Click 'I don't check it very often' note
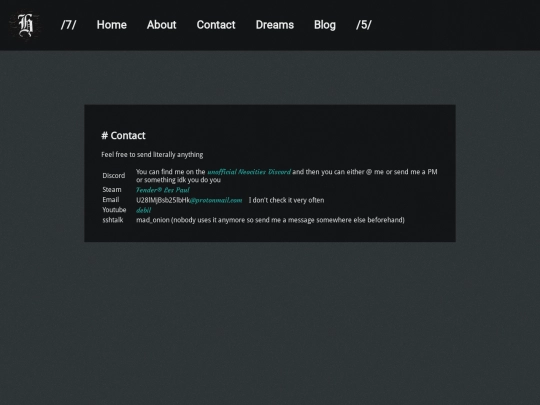The width and height of the screenshot is (540, 405). [x=287, y=200]
